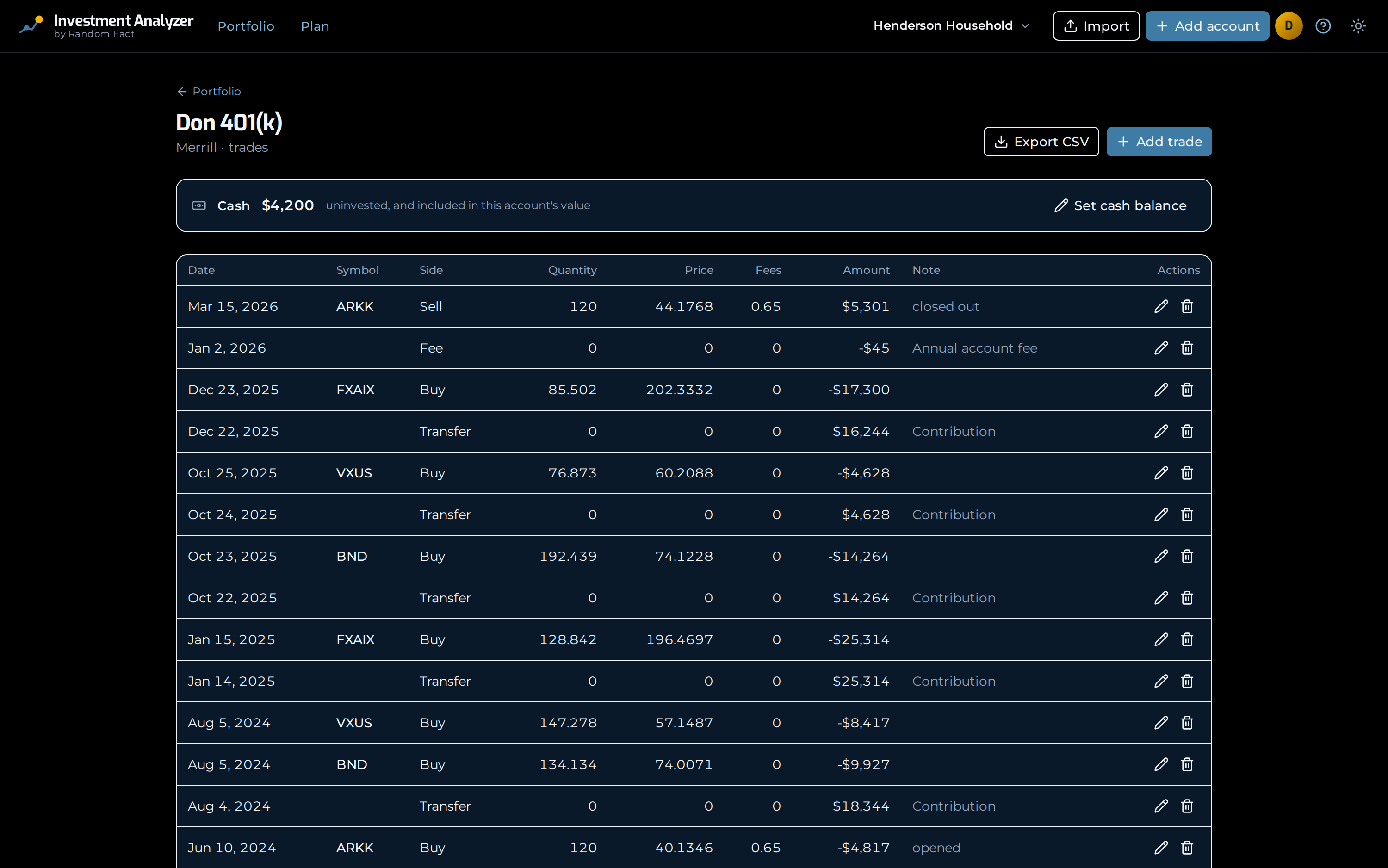Click the amount -$17,300

pos(859,390)
